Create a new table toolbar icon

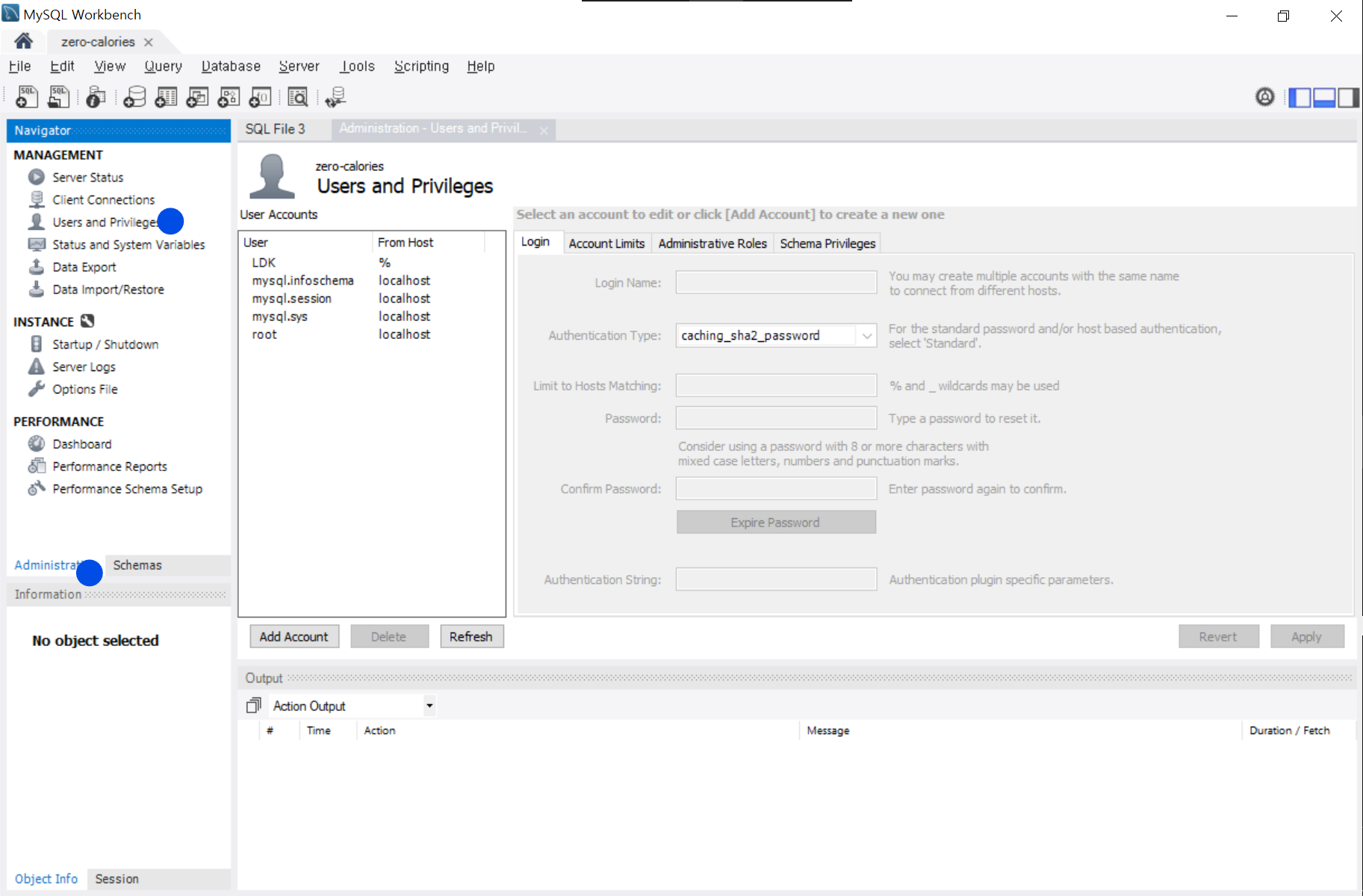pyautogui.click(x=166, y=97)
